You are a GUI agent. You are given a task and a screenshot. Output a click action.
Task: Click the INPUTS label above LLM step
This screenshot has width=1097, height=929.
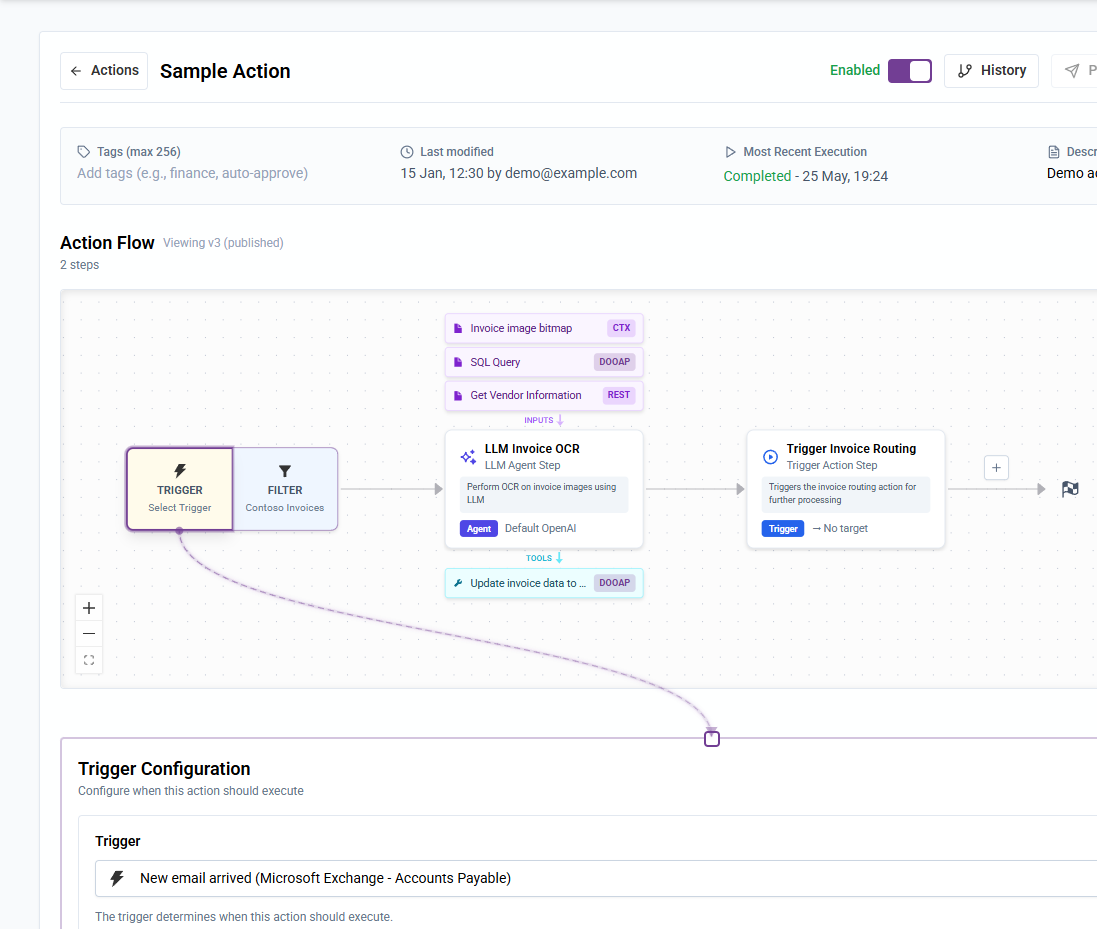(539, 420)
